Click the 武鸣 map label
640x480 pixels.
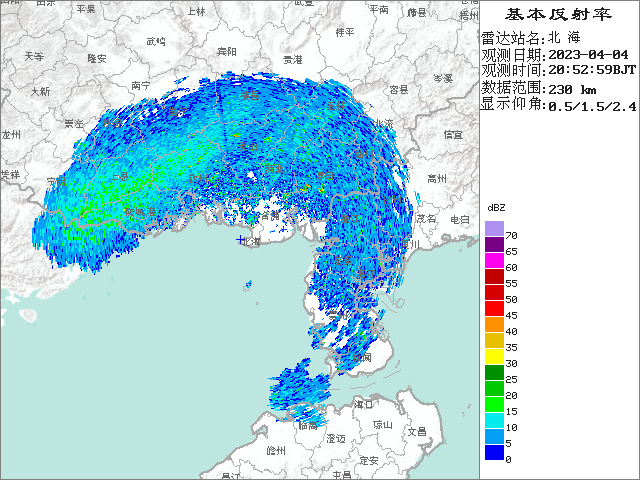click(156, 41)
